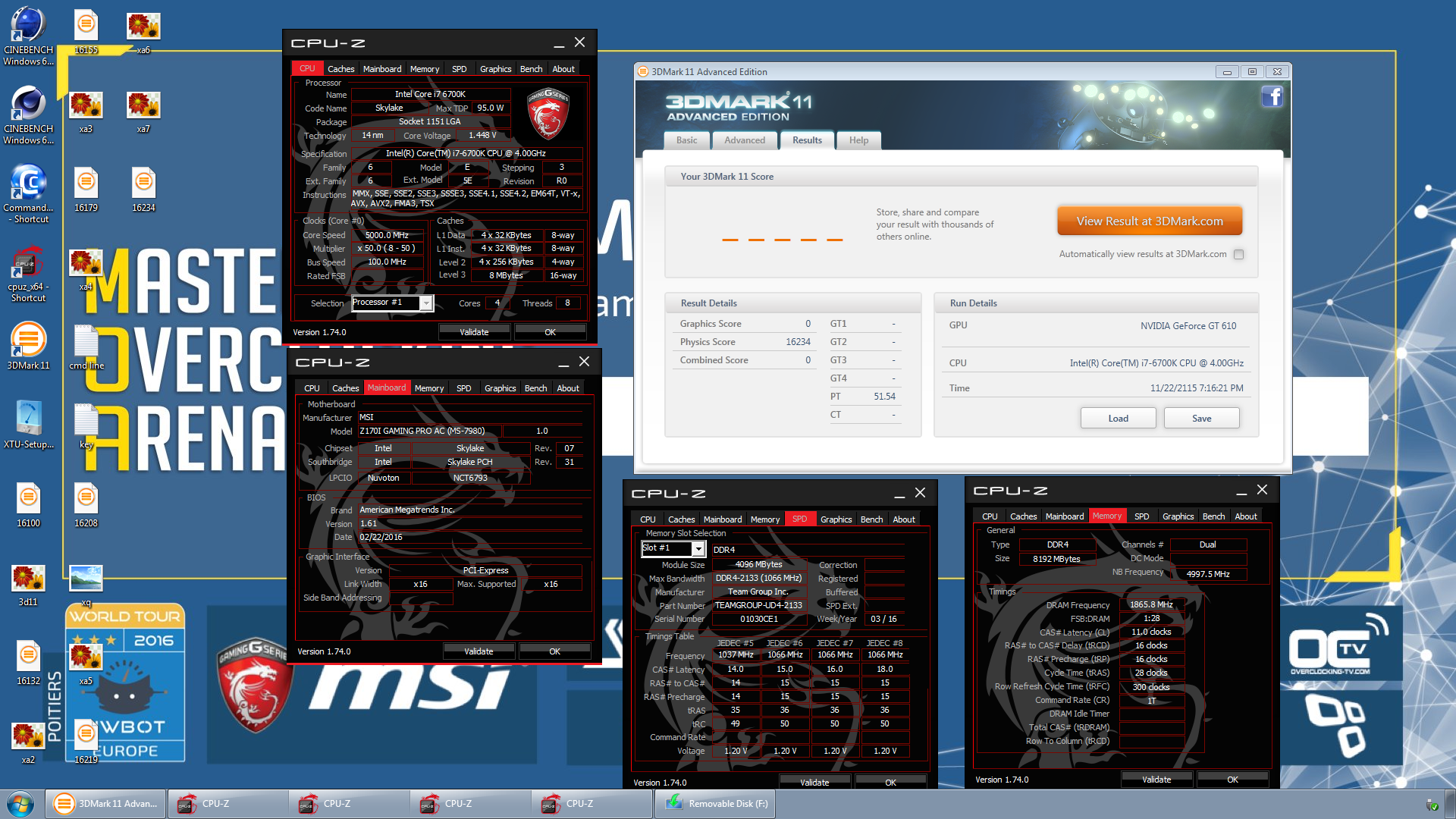Image resolution: width=1456 pixels, height=819 pixels.
Task: Open the 16100 result file
Action: coord(28,504)
